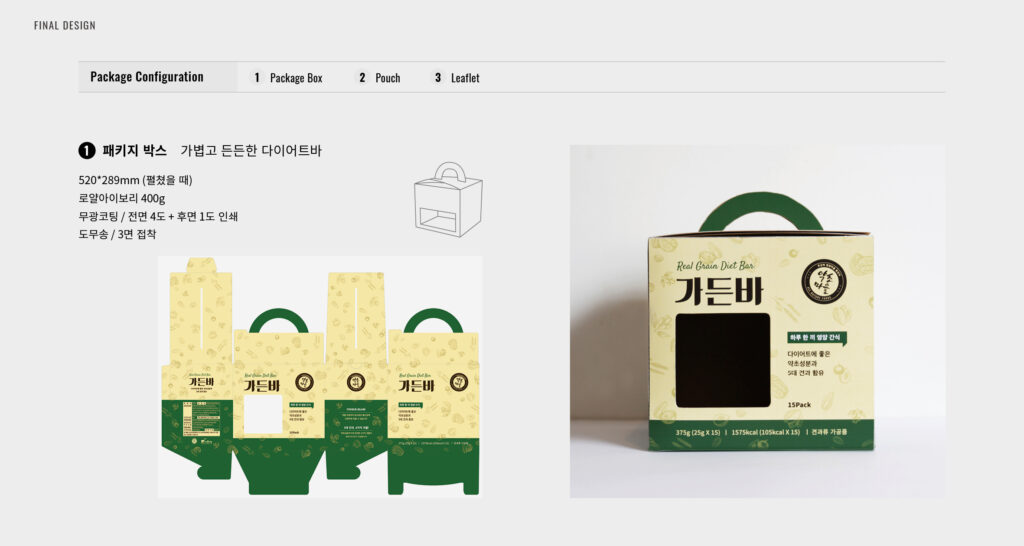The height and width of the screenshot is (546, 1024).
Task: Click the green 하루 한 끼 label tag
Action: click(816, 338)
